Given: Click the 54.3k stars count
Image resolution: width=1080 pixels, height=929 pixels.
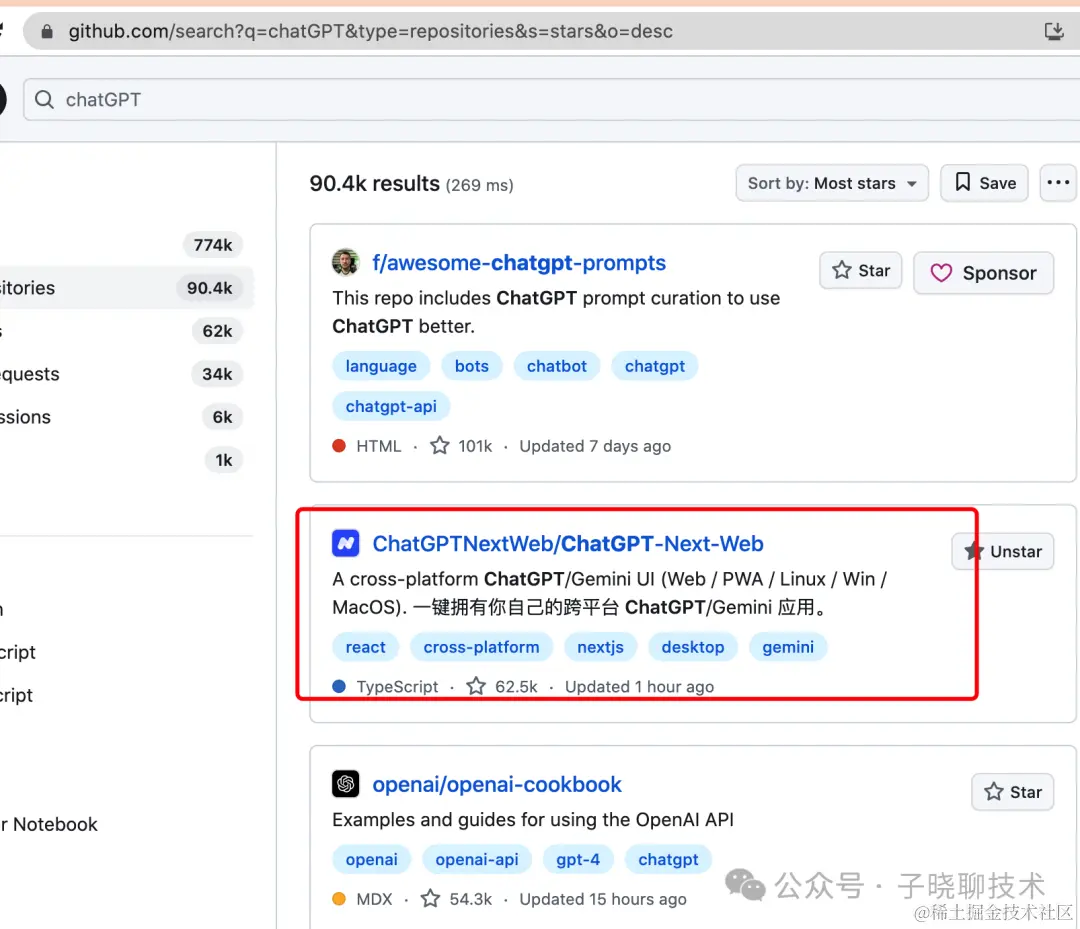Looking at the screenshot, I should [x=470, y=899].
